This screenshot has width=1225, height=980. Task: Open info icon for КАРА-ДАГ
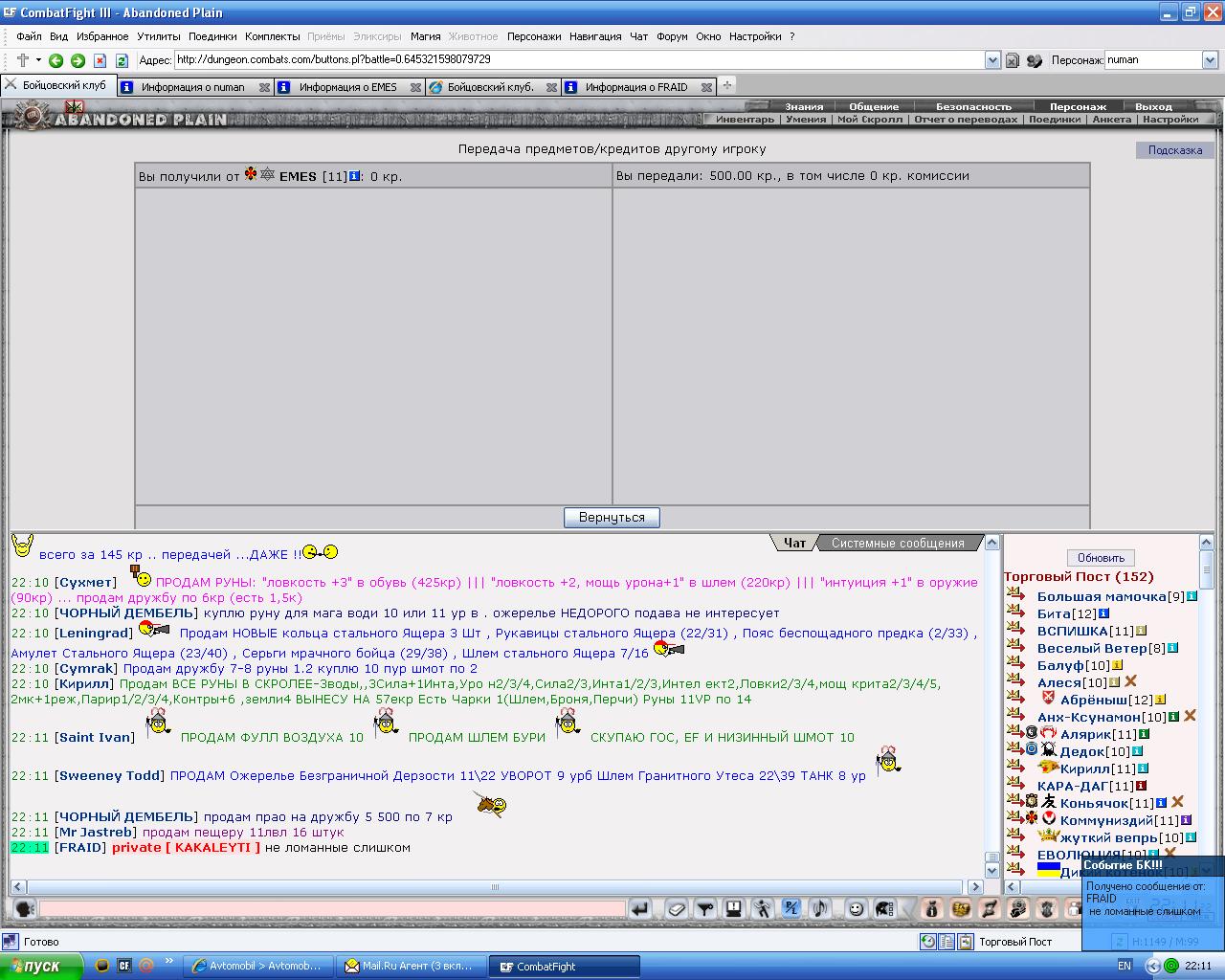[1141, 786]
